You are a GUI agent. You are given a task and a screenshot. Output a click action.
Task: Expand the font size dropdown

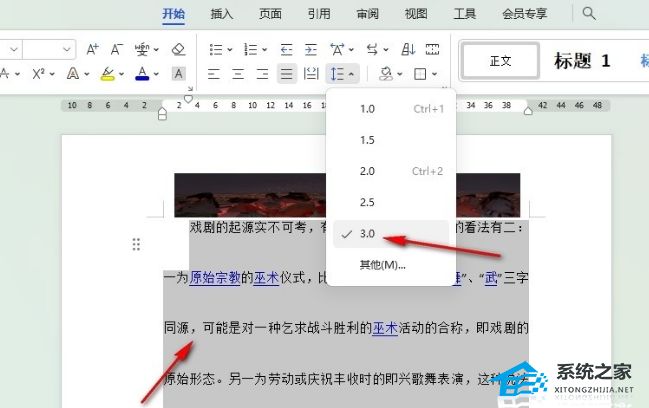66,50
